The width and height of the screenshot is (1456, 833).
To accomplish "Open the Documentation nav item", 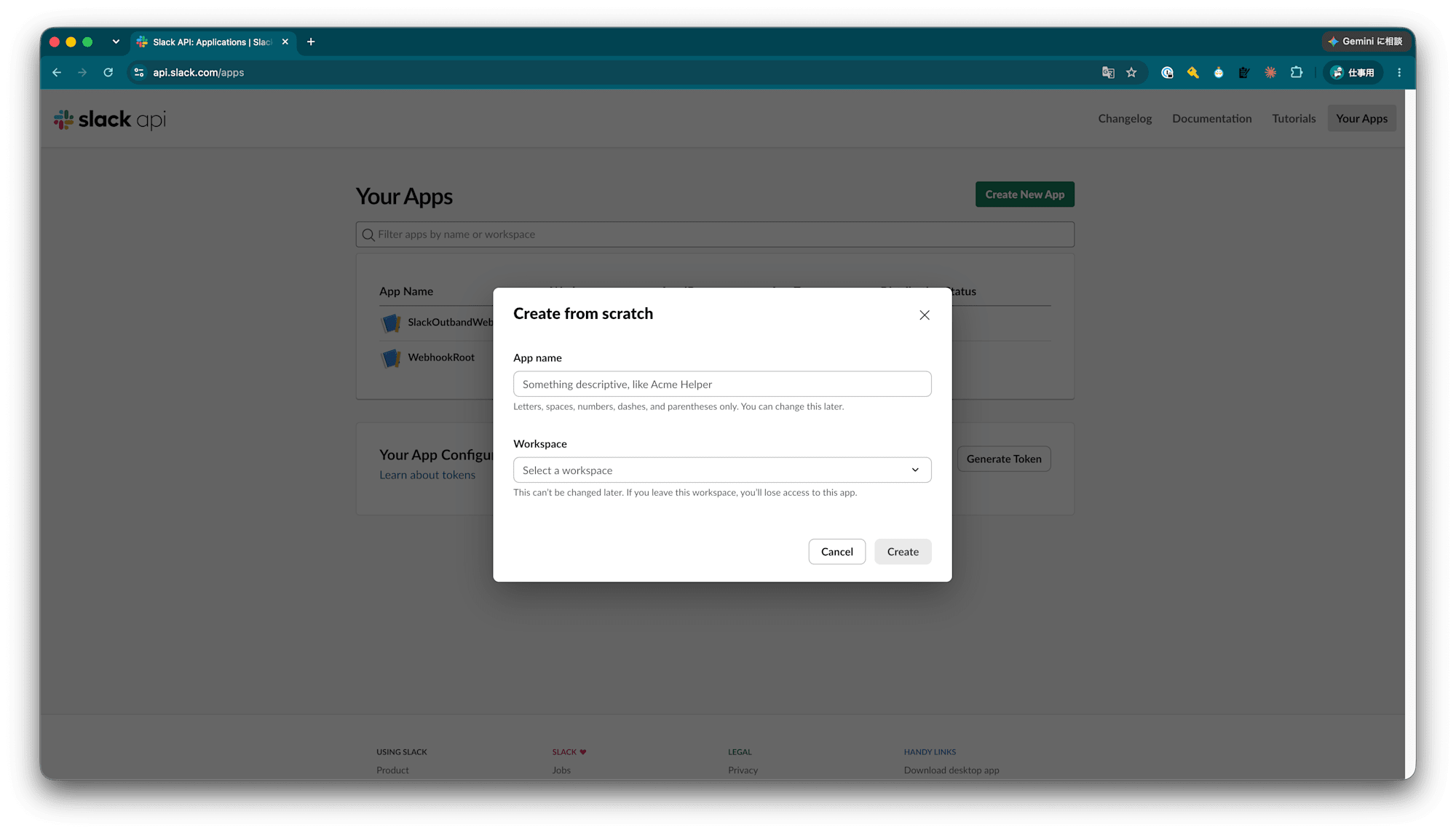I will click(x=1211, y=119).
